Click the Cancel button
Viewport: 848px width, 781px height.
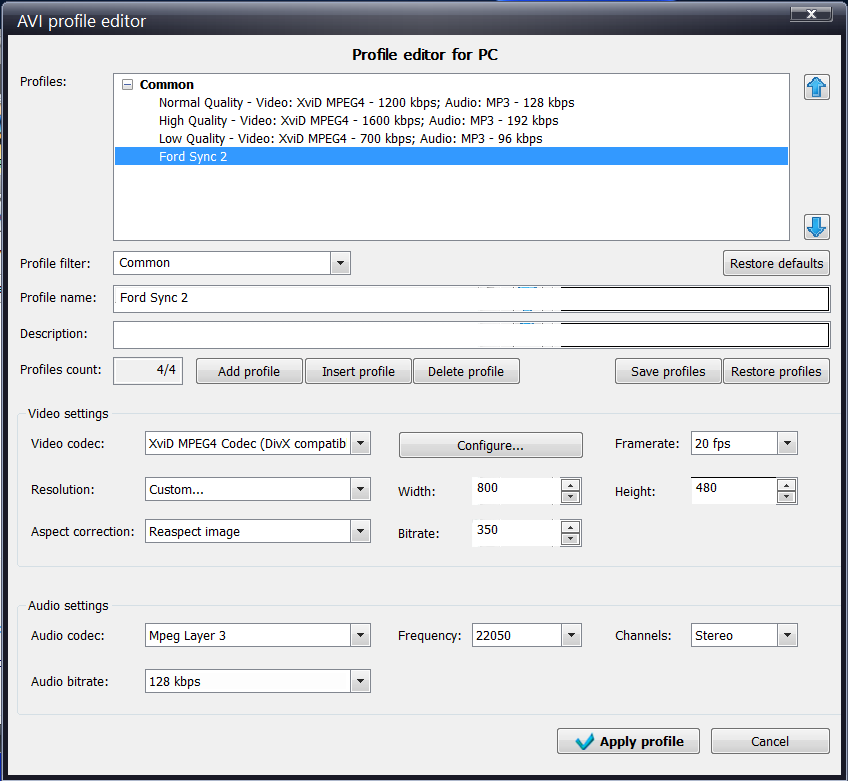point(770,742)
